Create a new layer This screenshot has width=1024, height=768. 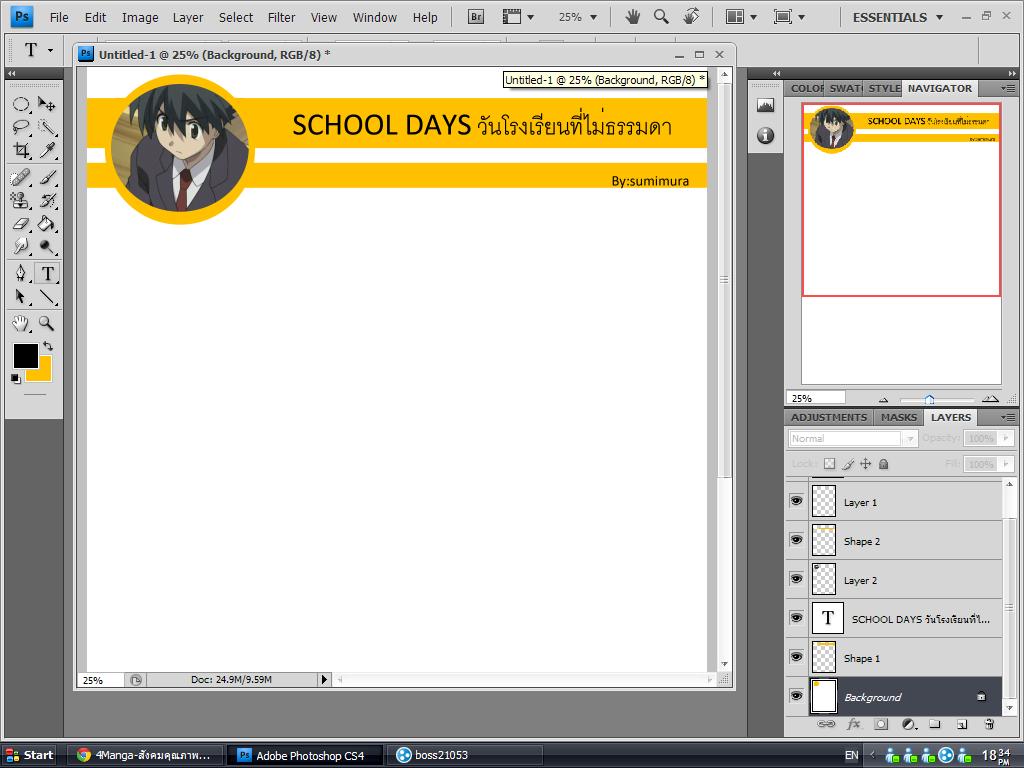[961, 724]
